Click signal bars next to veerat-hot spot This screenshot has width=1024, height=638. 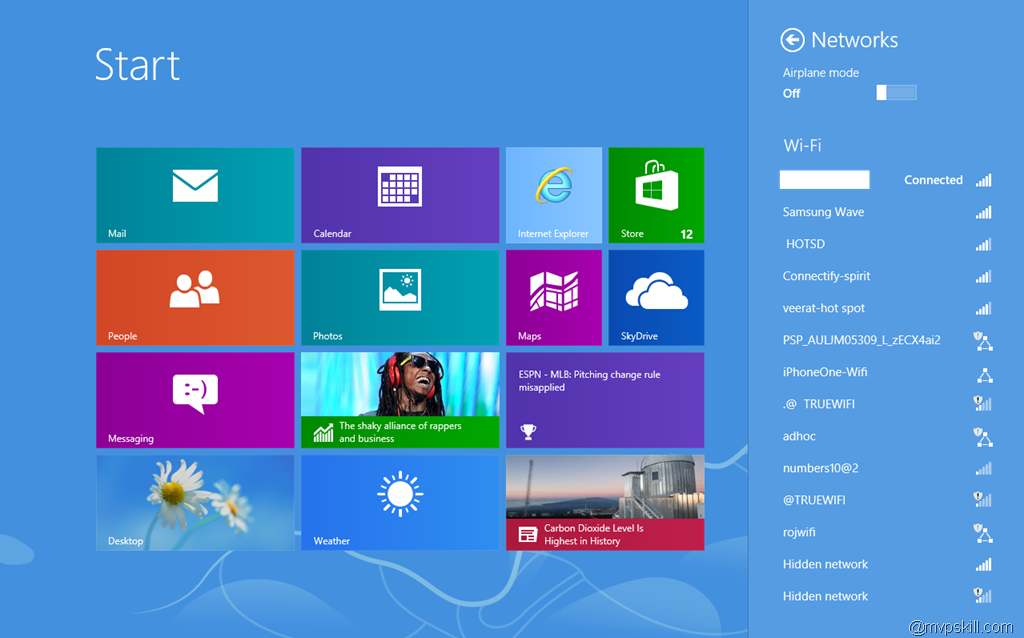point(984,308)
